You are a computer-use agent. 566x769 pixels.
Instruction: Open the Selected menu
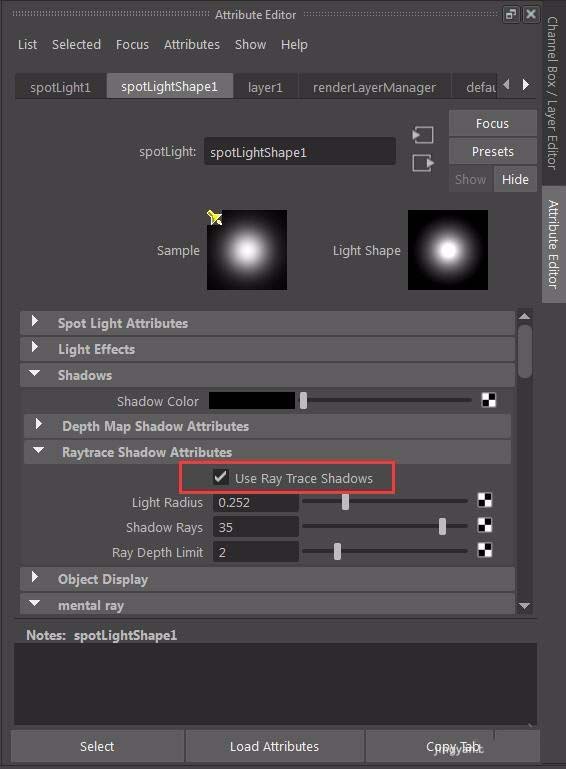point(77,45)
